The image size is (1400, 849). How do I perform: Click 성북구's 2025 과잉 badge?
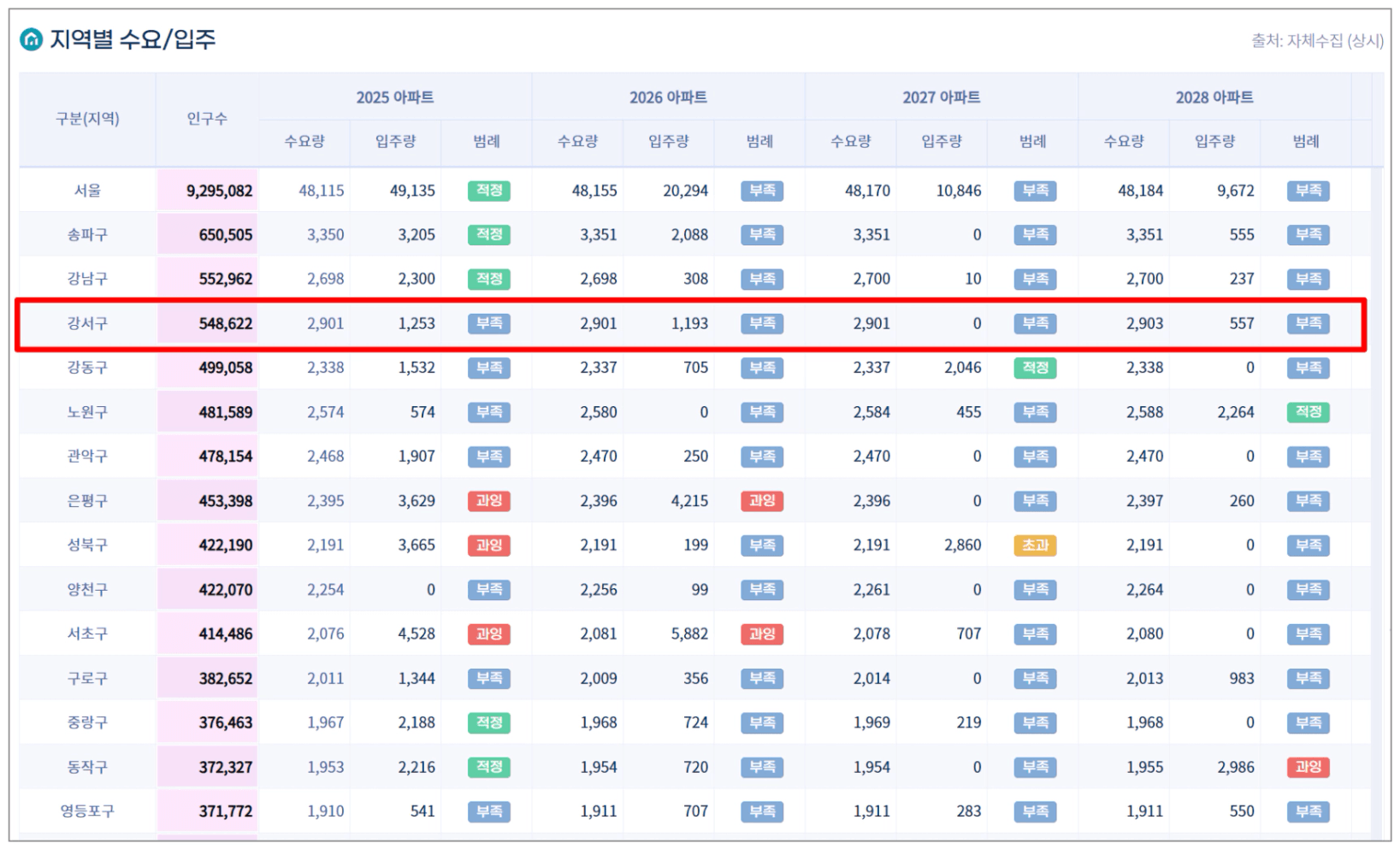(x=489, y=545)
